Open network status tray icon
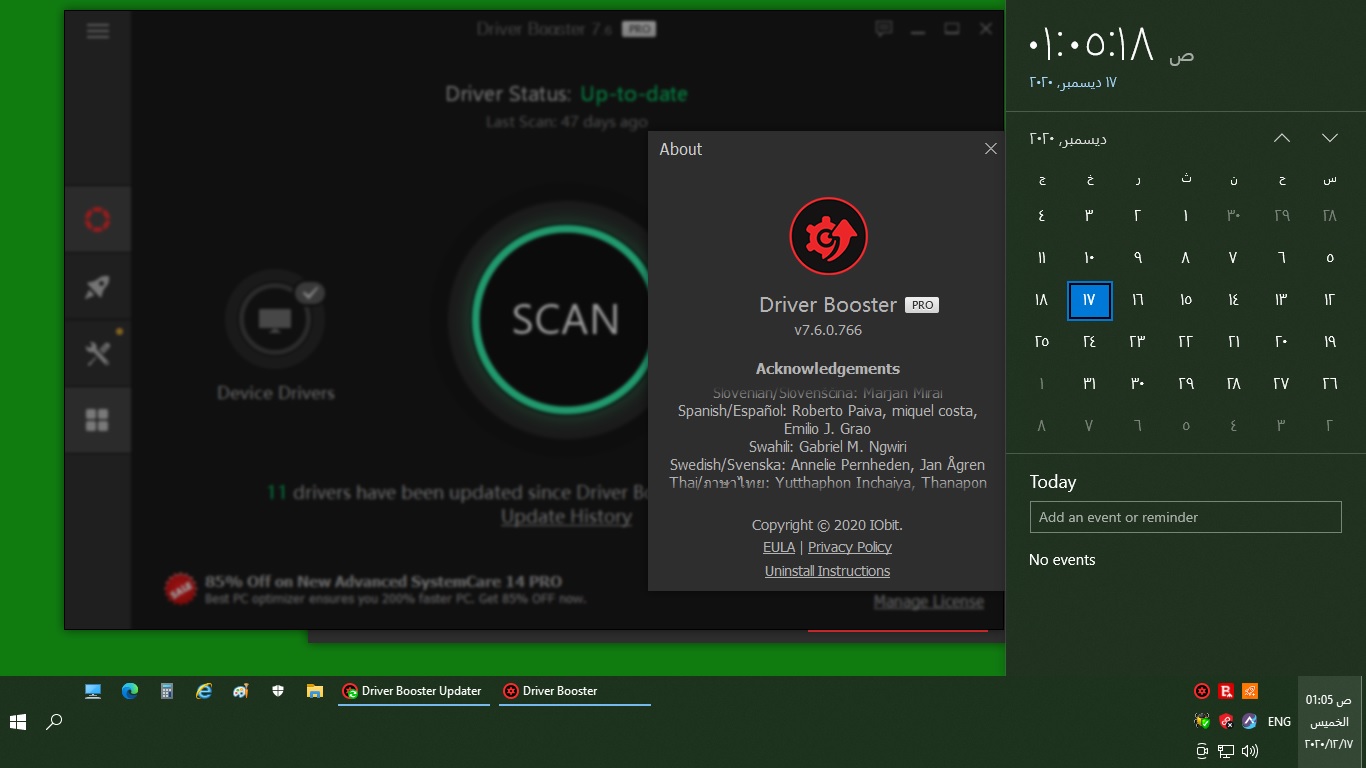The width and height of the screenshot is (1366, 768). [1226, 751]
